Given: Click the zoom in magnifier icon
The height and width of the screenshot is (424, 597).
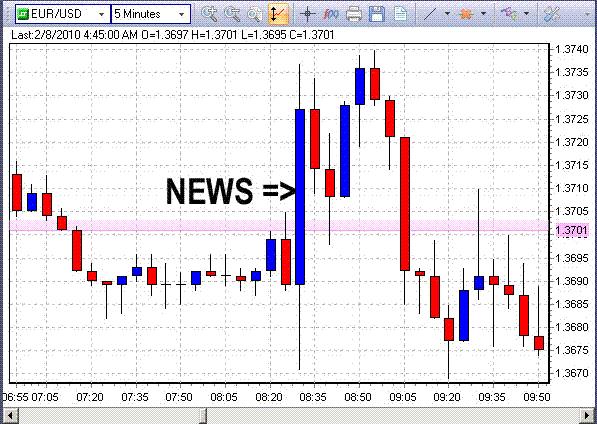Looking at the screenshot, I should click(x=209, y=14).
